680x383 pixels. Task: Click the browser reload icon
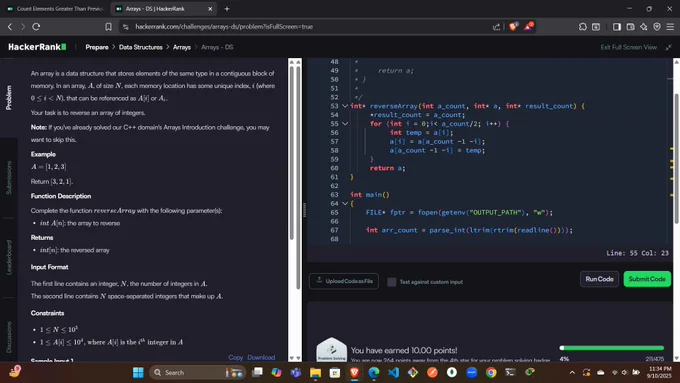coord(36,26)
